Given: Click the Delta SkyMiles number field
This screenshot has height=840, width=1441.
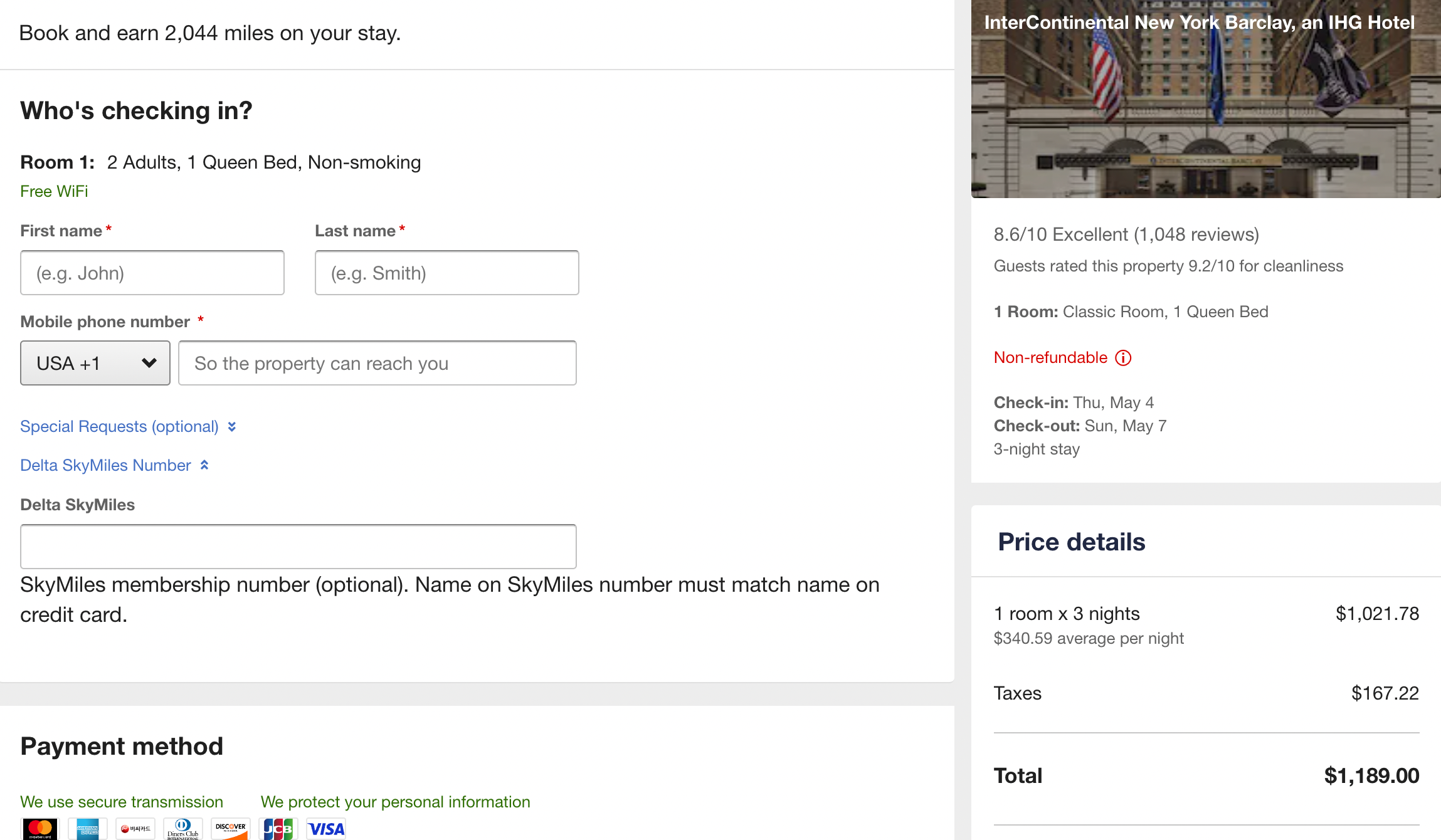Looking at the screenshot, I should tap(298, 547).
